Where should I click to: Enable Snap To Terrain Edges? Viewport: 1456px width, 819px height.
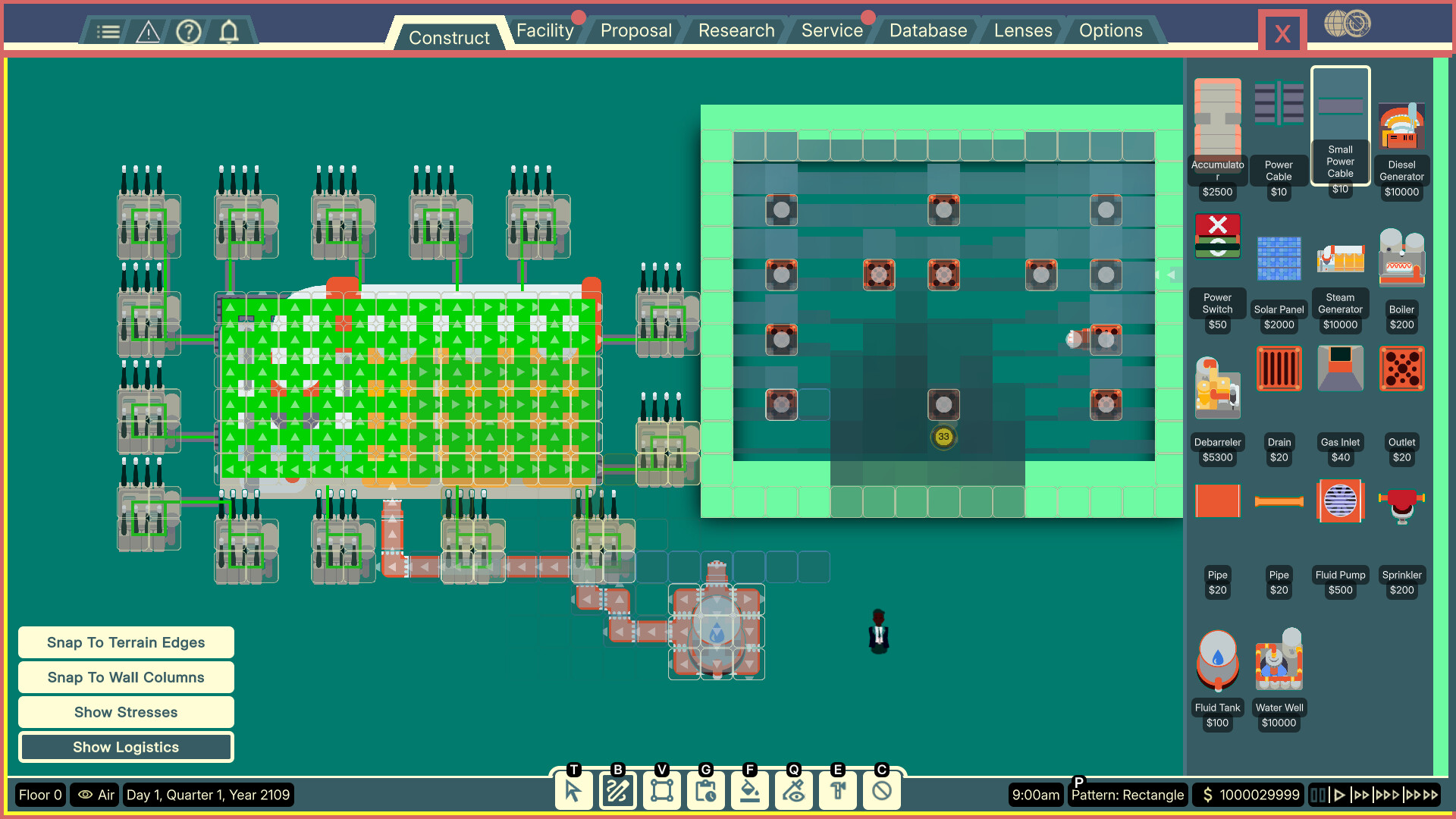[x=126, y=642]
